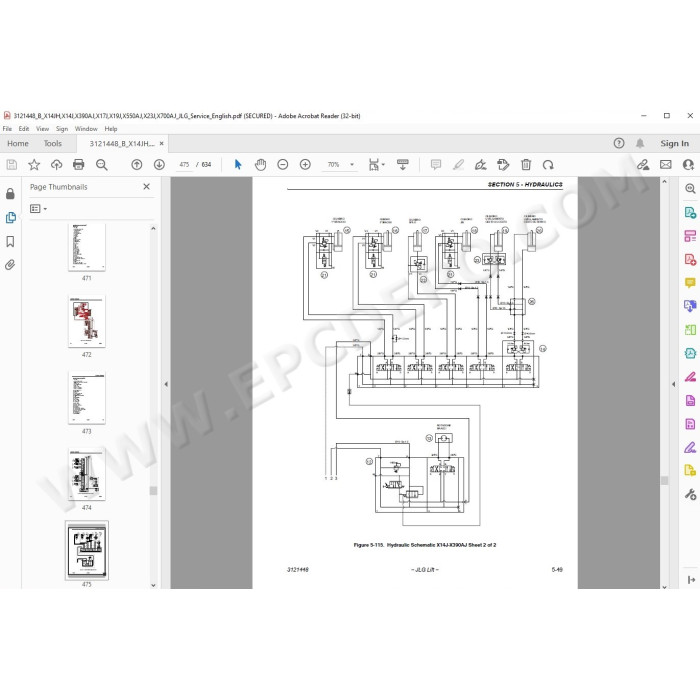Open the Sign menu
700x700 pixels.
[x=62, y=129]
